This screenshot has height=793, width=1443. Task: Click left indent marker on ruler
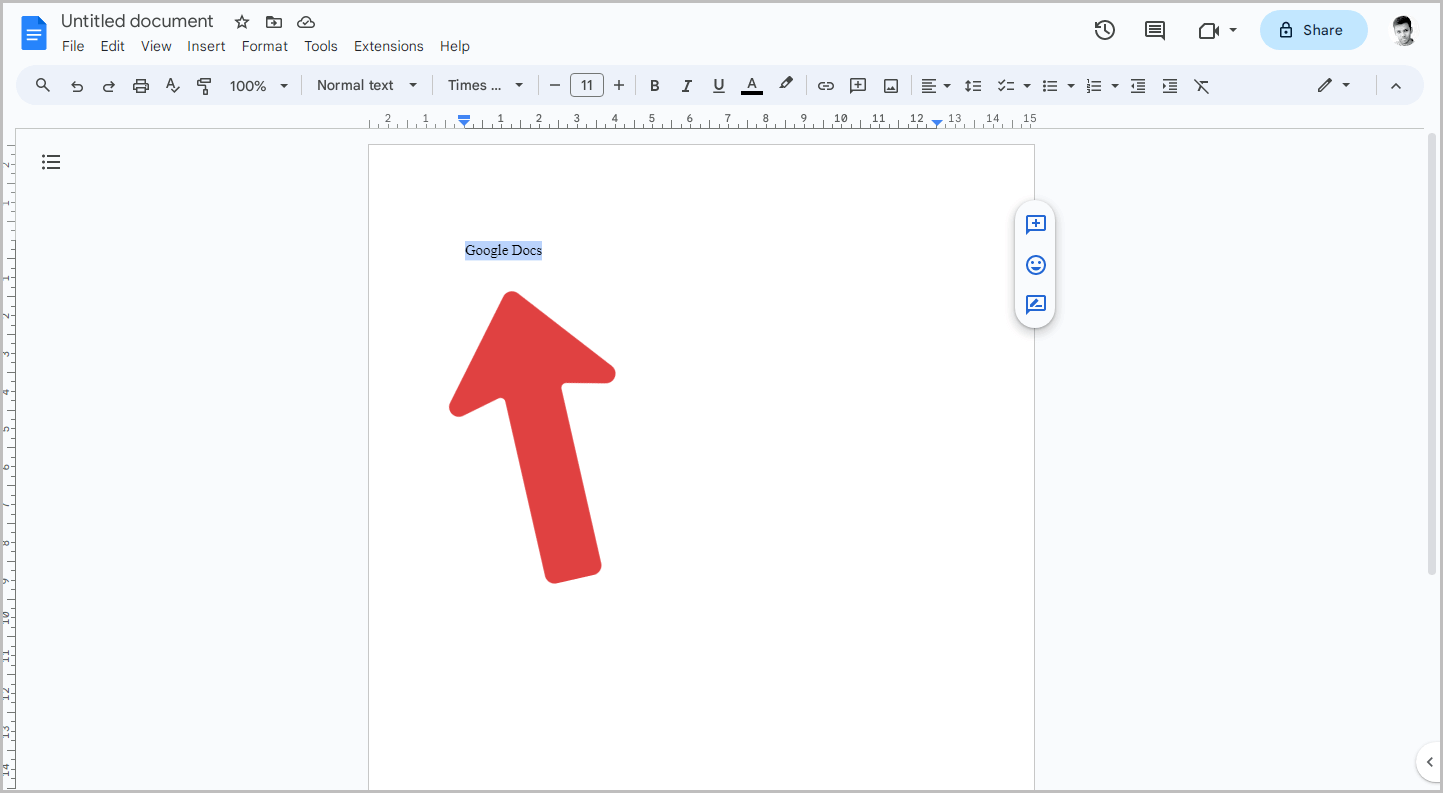(x=464, y=121)
